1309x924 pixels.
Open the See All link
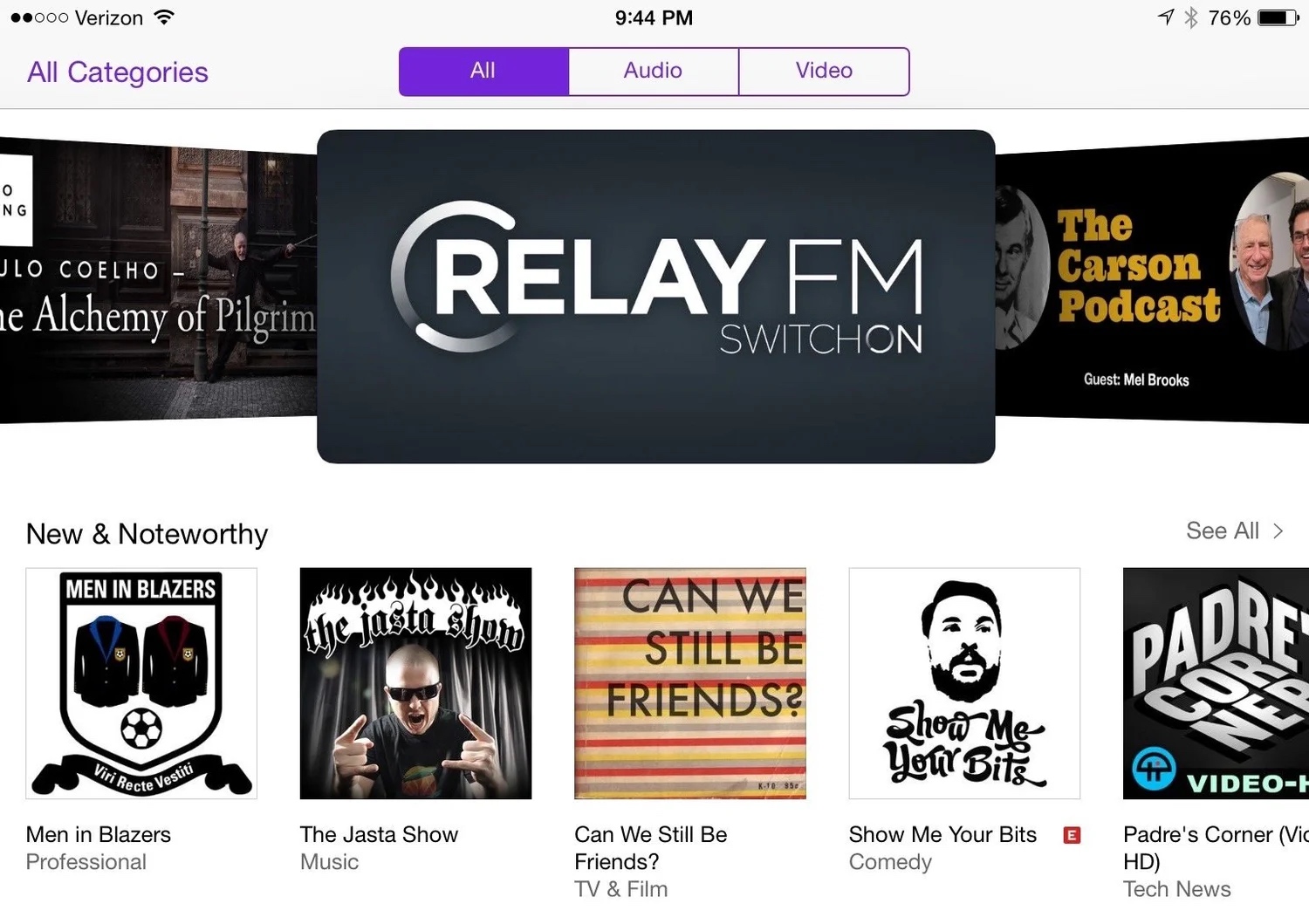pos(1222,530)
